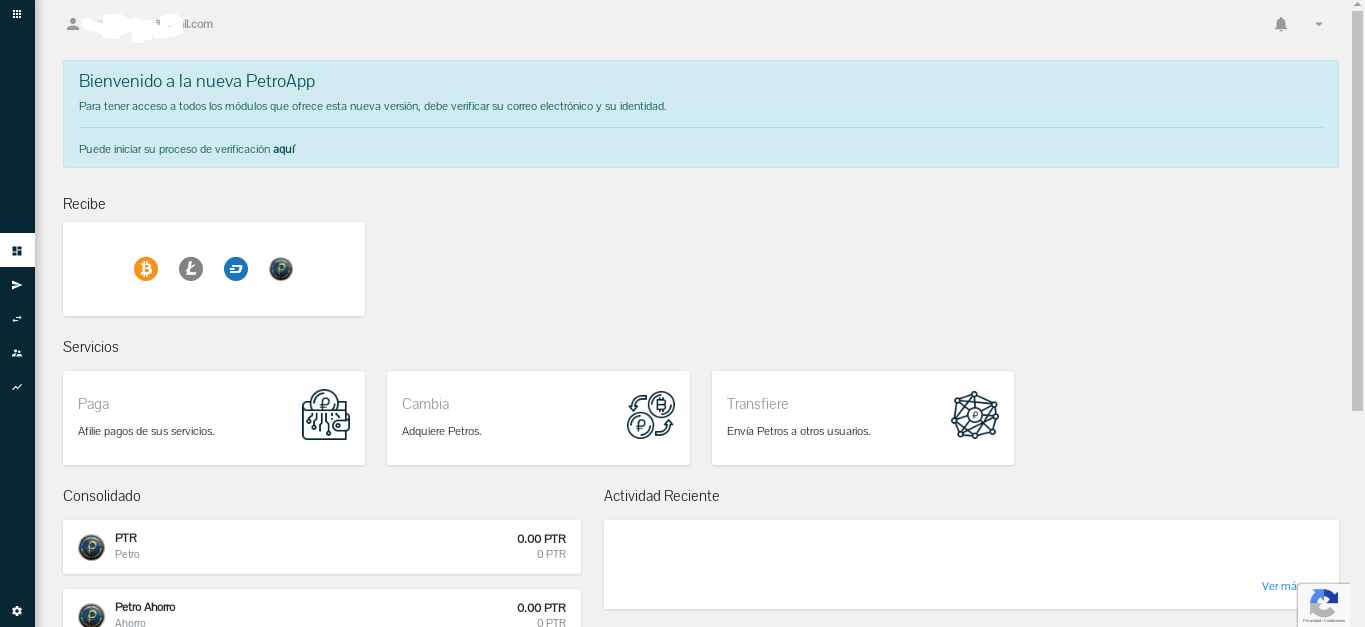1365x627 pixels.
Task: Click the page vertical scrollbar
Action: click(x=1357, y=209)
